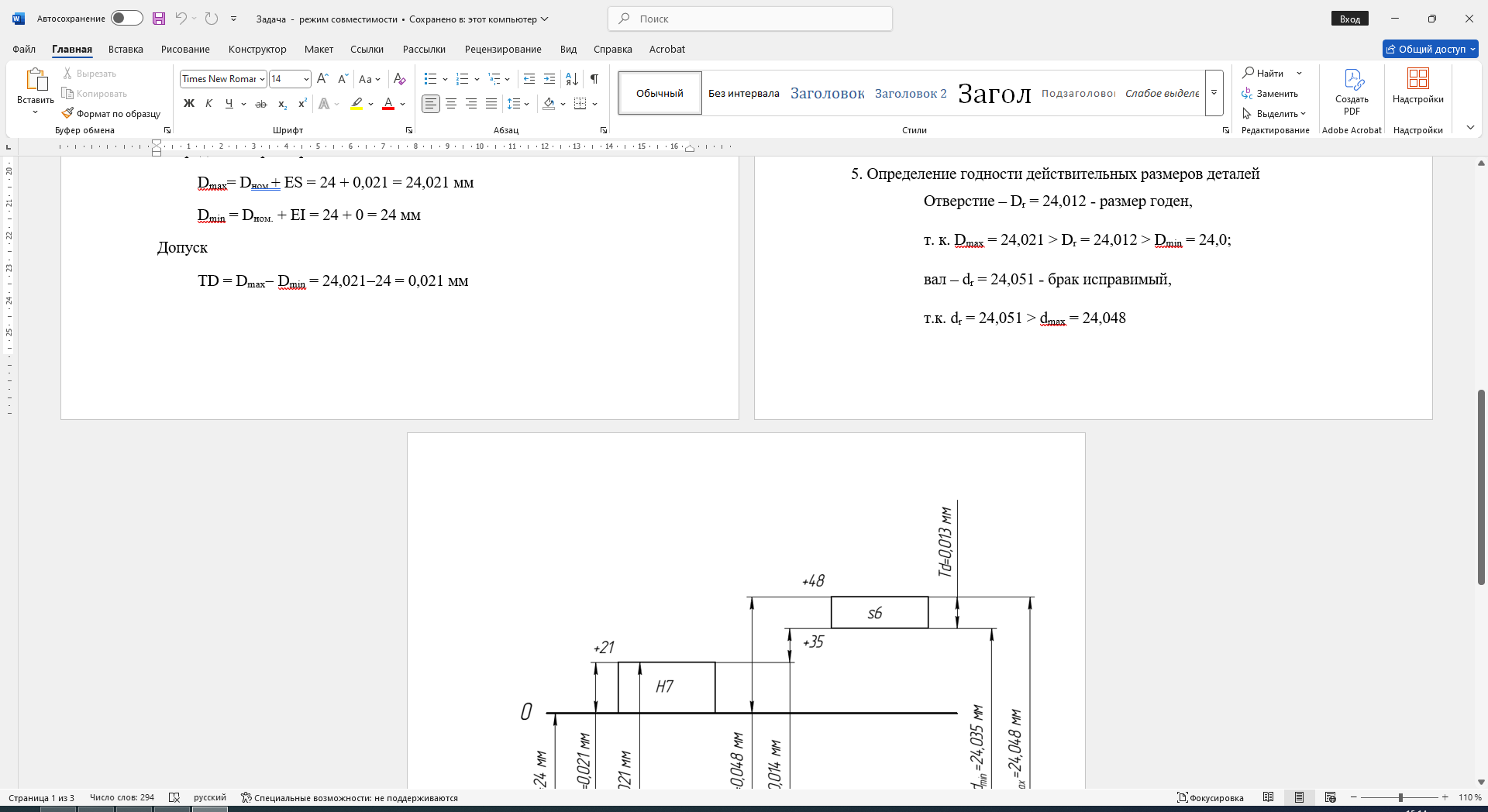Screen dimensions: 1488x812
Task: Click the Share (Общий доступ) button
Action: coord(1431,49)
